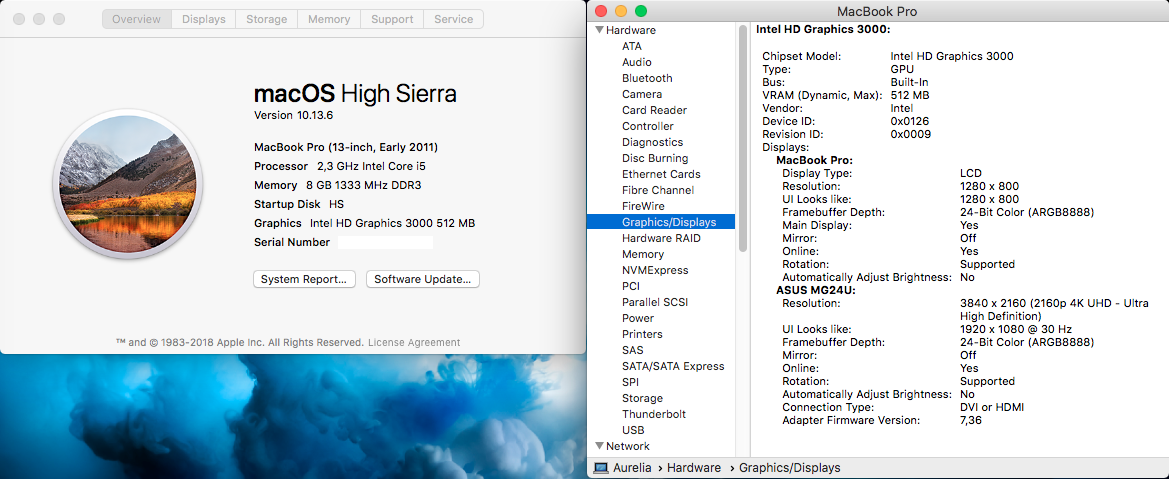Select PCI in the sidebar

click(x=631, y=286)
